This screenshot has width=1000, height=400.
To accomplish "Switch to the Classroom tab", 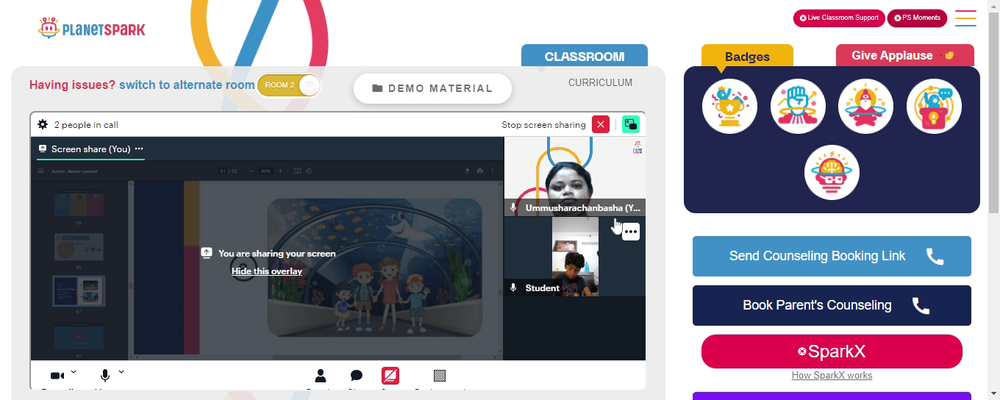I will coord(584,56).
